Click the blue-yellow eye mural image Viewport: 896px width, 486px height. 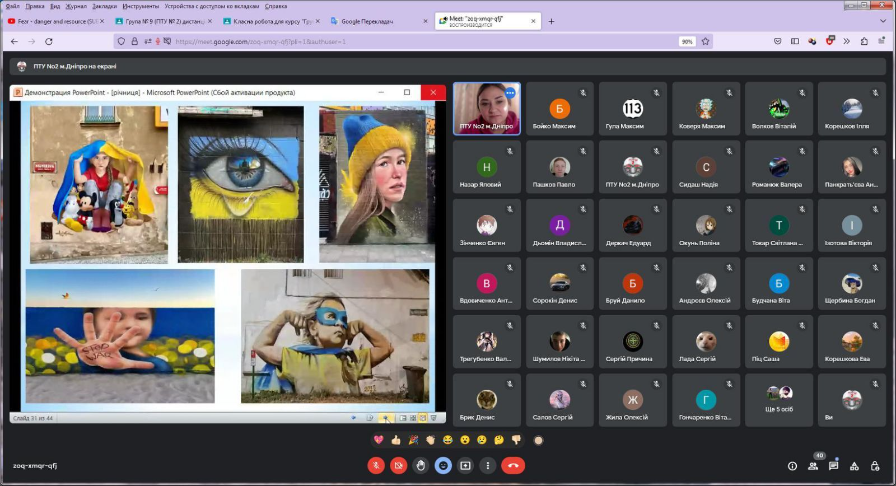coord(241,184)
